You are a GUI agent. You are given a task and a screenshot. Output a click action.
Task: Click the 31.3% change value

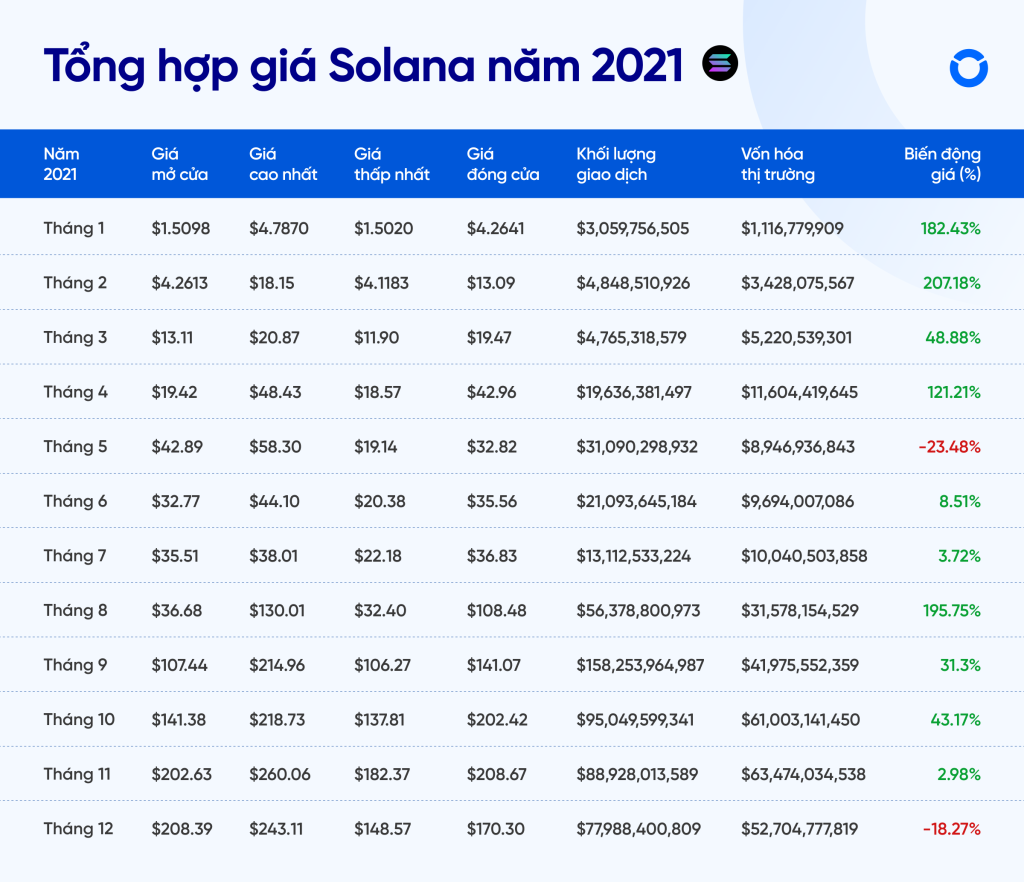pyautogui.click(x=961, y=665)
